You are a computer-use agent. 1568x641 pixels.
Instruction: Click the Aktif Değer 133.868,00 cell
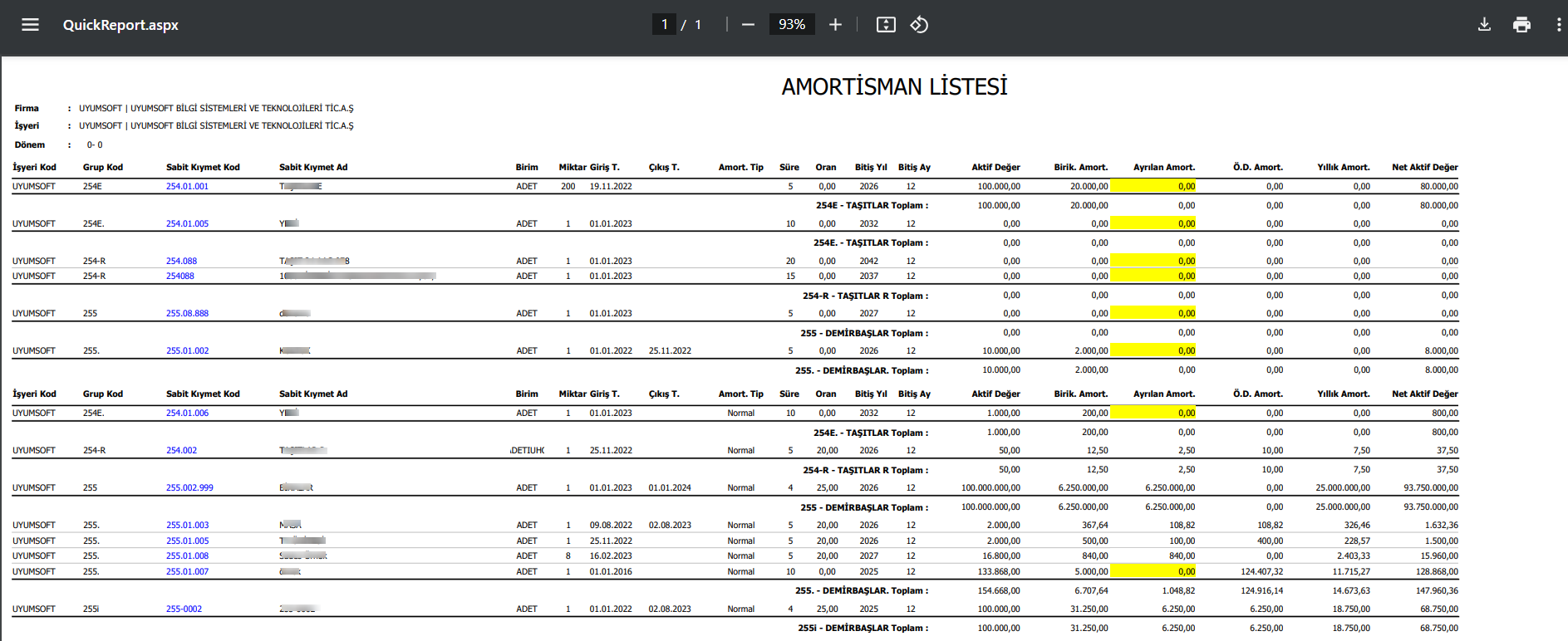point(1000,572)
